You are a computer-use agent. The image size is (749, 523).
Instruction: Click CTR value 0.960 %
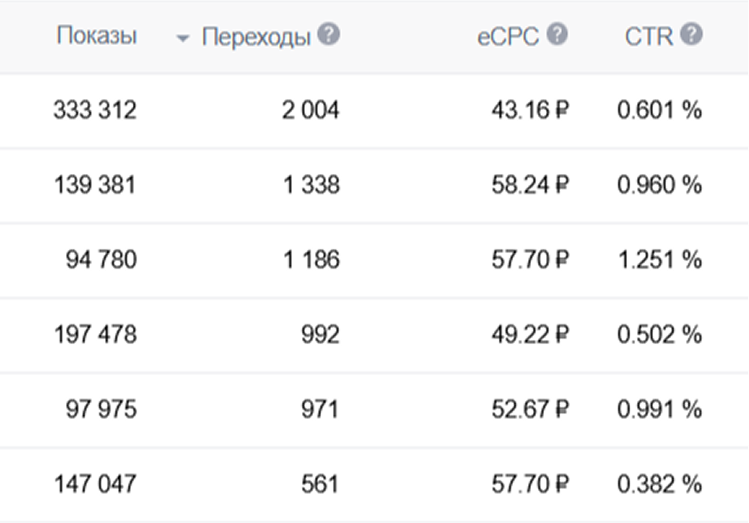tap(659, 185)
